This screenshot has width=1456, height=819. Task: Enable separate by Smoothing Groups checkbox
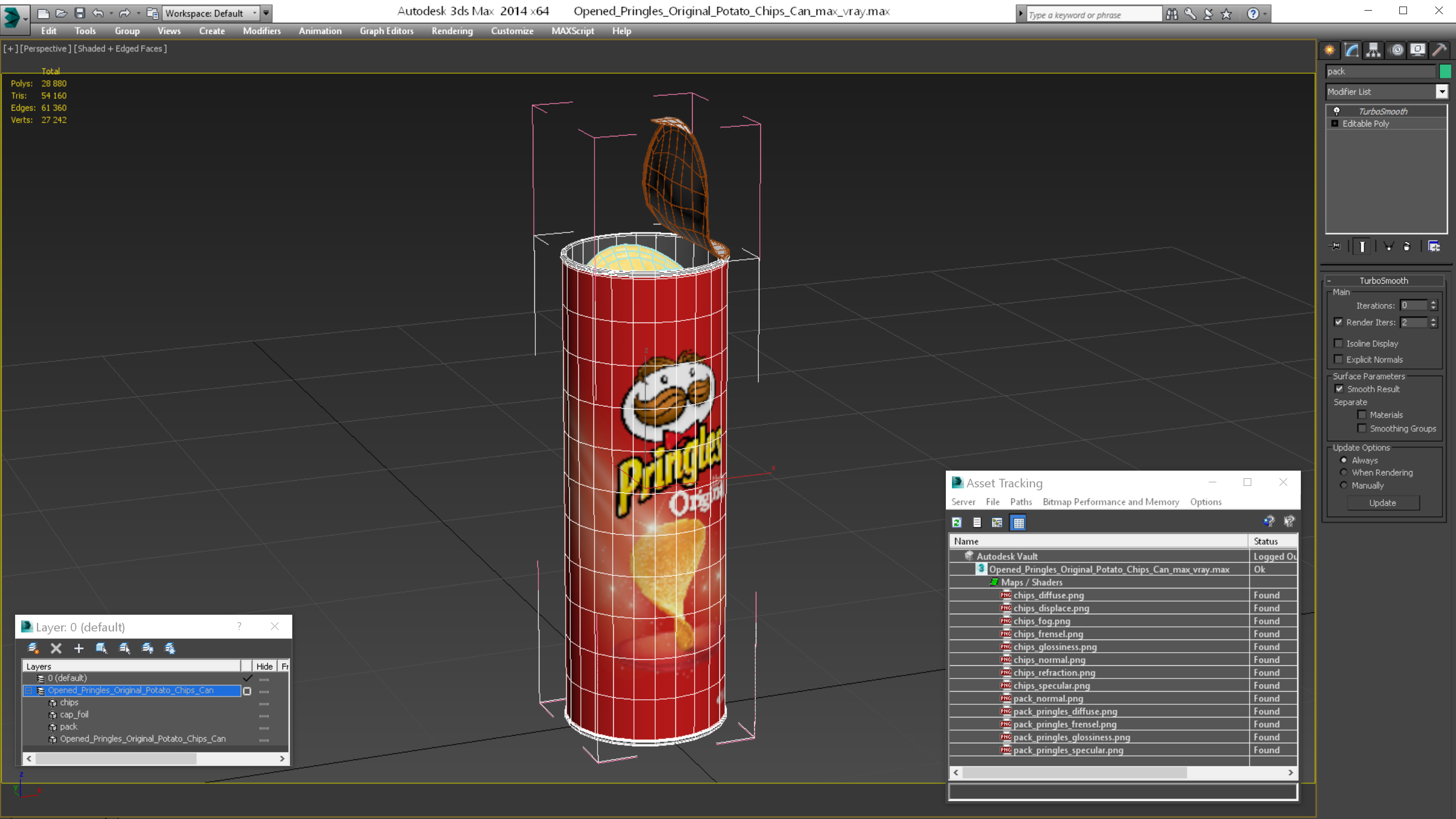[1361, 428]
